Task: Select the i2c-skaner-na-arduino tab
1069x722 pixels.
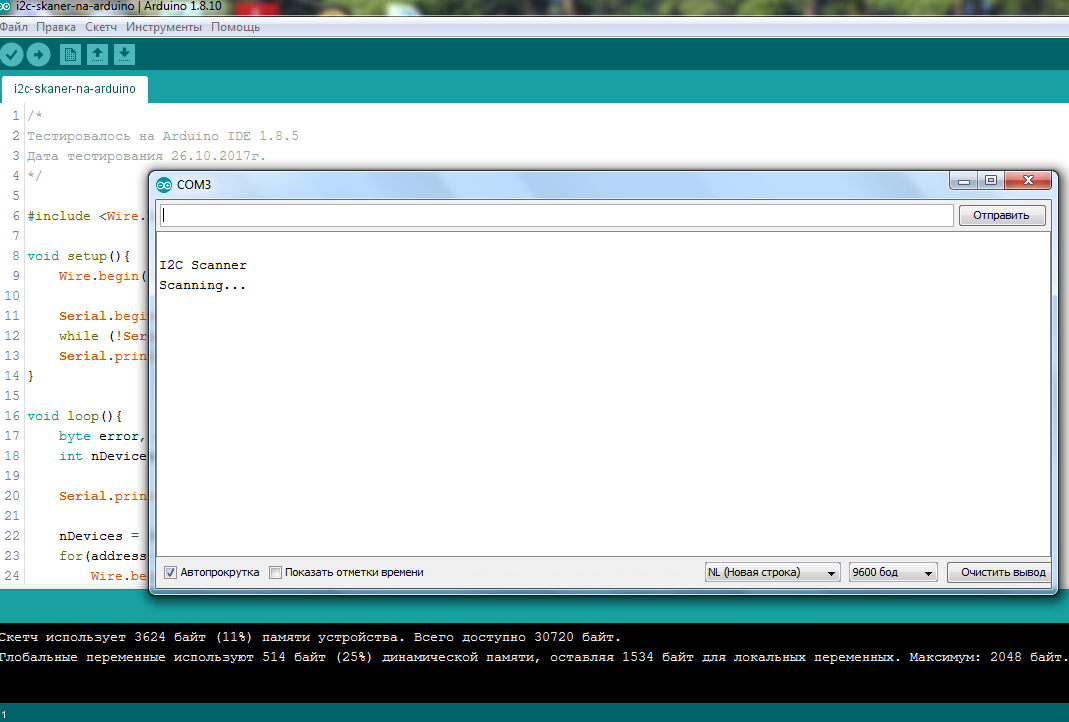Action: click(x=75, y=89)
